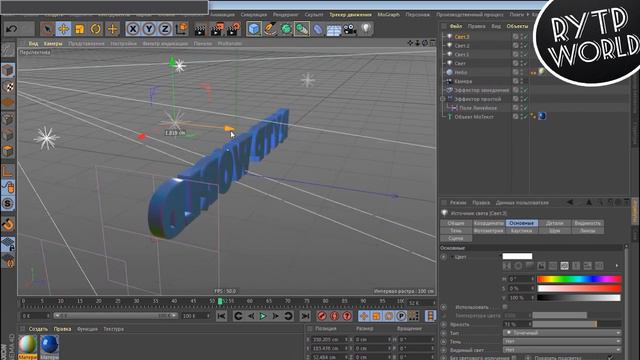Add a cube primitive object
This screenshot has height=360, width=640.
254,29
